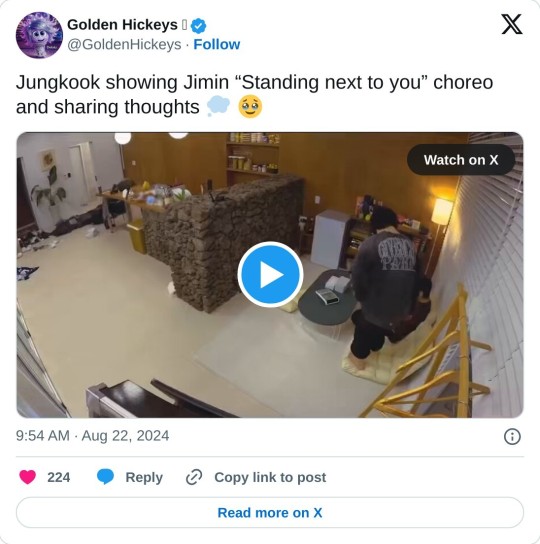
Task: Click the Watch on X button
Action: coord(461,160)
